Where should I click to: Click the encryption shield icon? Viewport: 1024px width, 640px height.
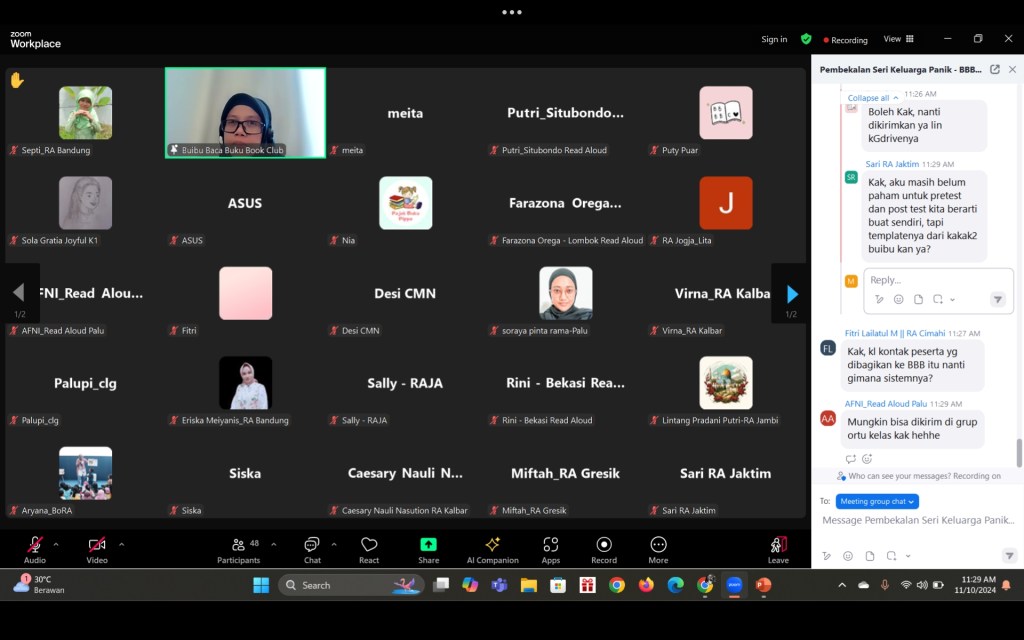(x=806, y=39)
